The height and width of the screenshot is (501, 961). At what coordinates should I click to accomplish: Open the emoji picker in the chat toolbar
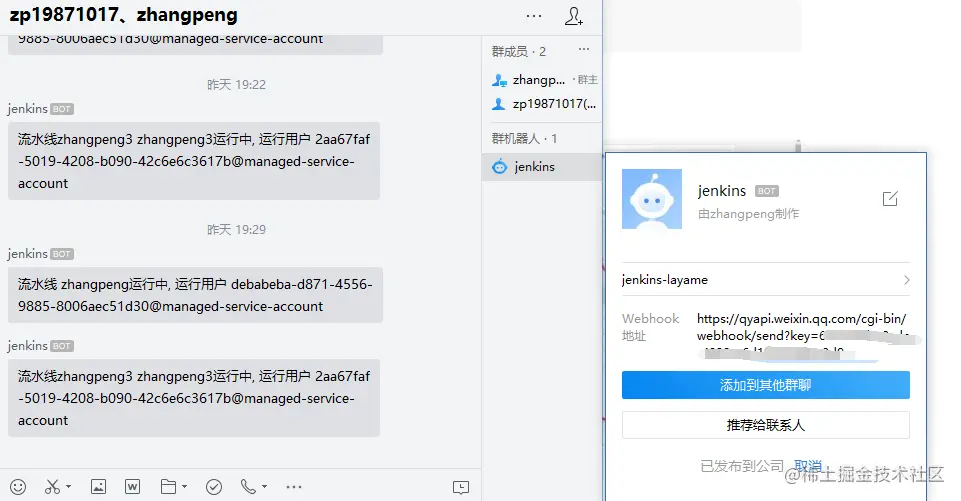18,487
